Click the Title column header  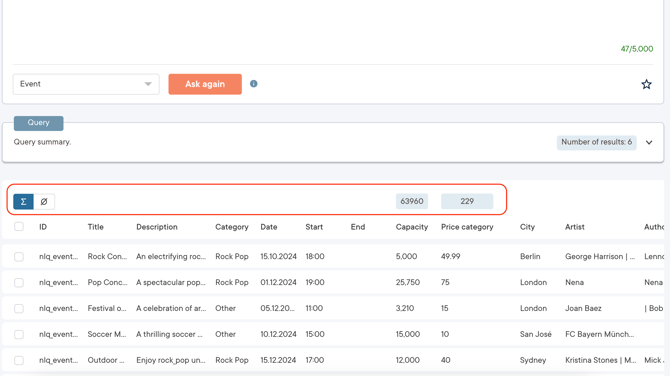tap(96, 227)
